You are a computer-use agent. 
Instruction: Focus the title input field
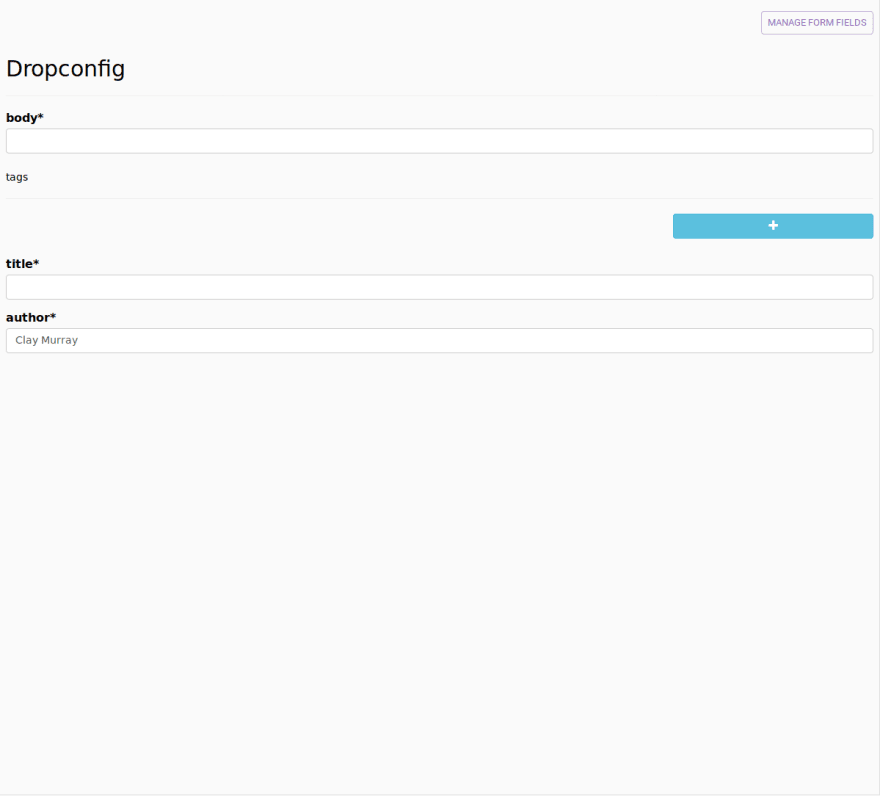(439, 287)
